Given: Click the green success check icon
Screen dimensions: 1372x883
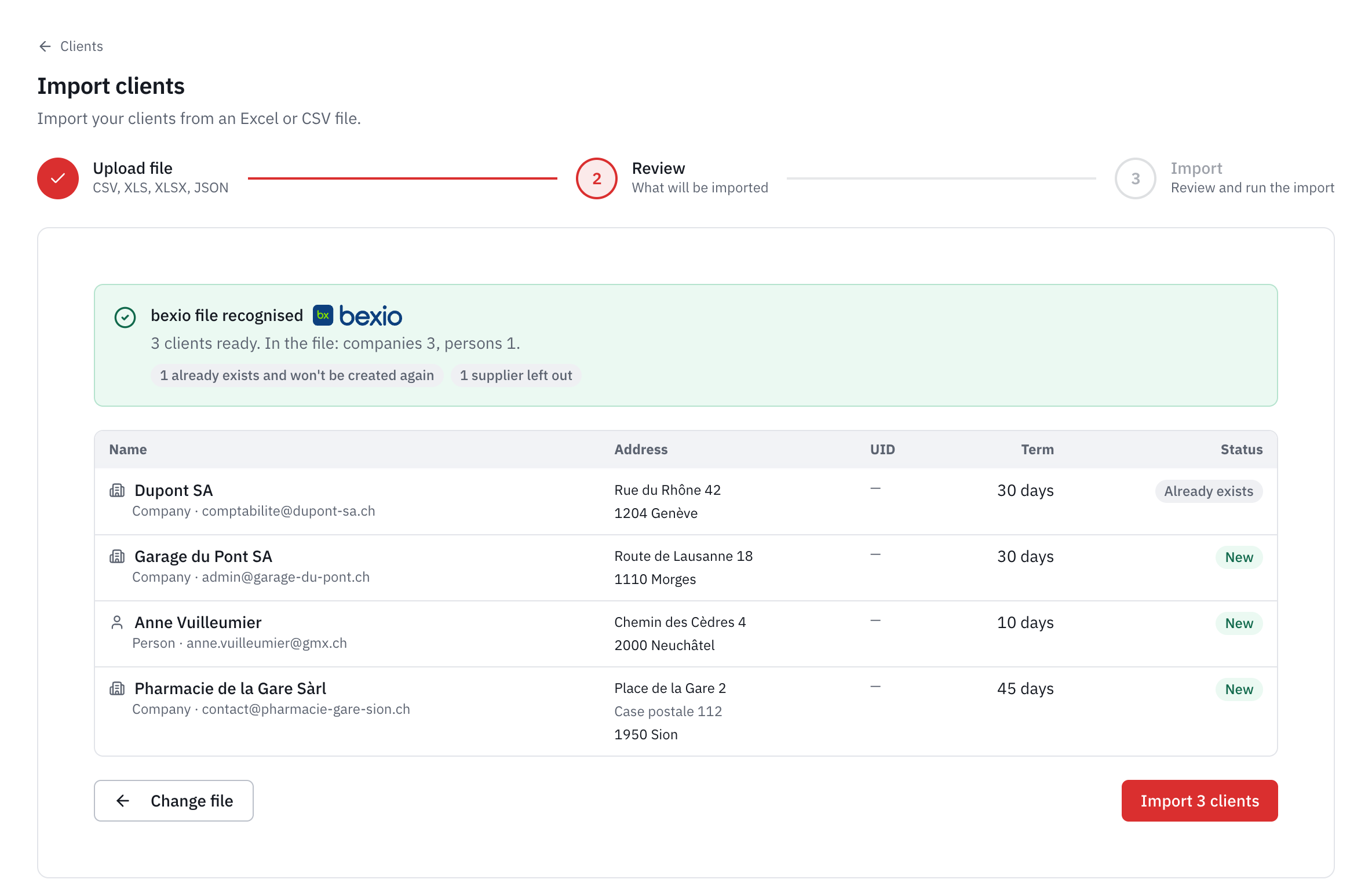Looking at the screenshot, I should (x=125, y=318).
